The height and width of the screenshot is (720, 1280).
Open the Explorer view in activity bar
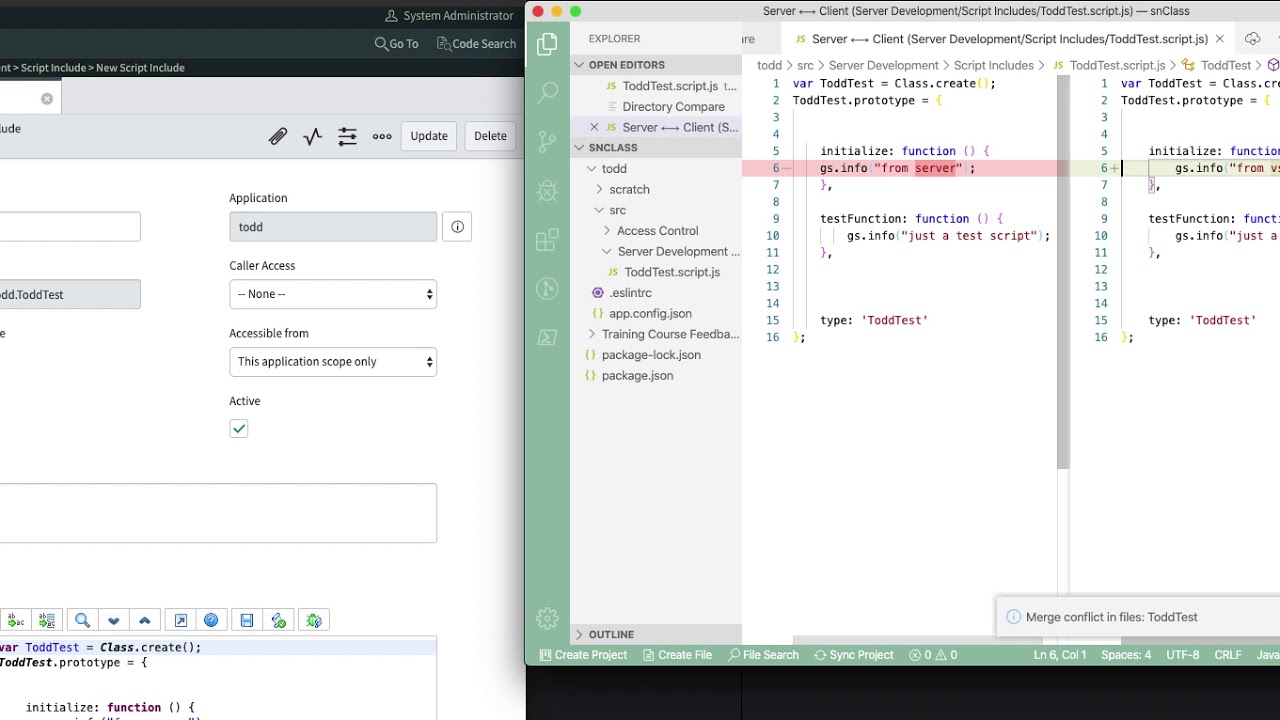pyautogui.click(x=547, y=44)
